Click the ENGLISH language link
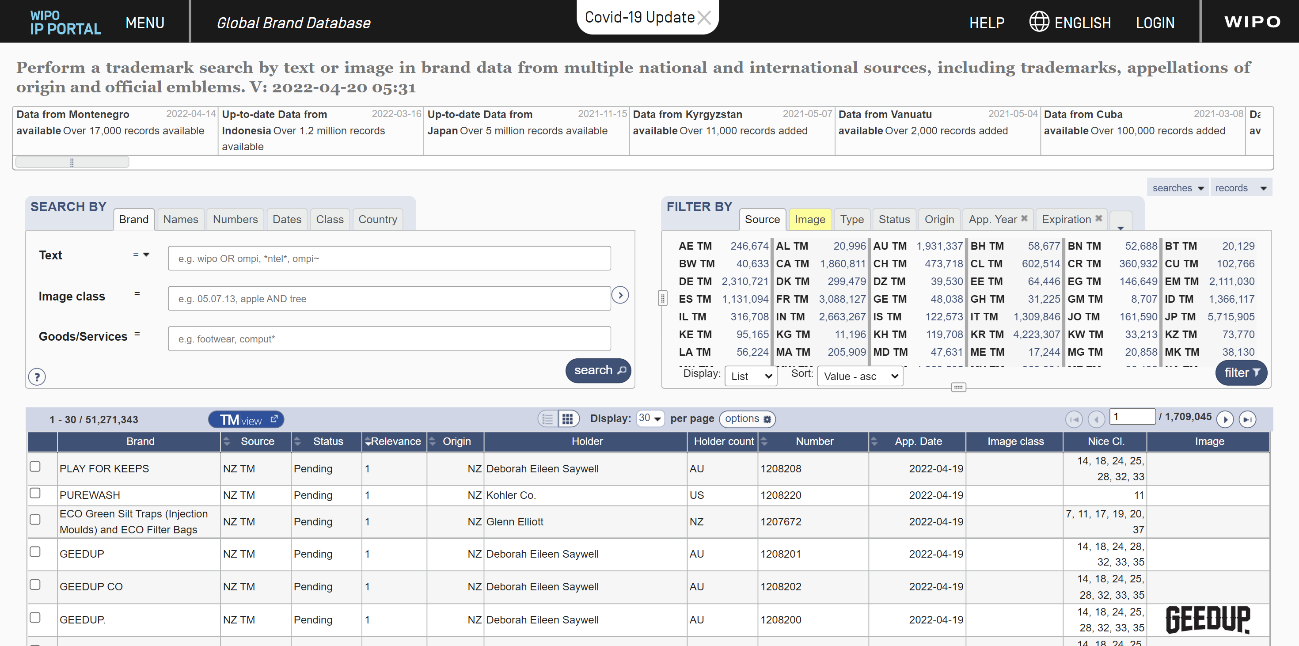The width and height of the screenshot is (1299, 646). click(x=1083, y=22)
